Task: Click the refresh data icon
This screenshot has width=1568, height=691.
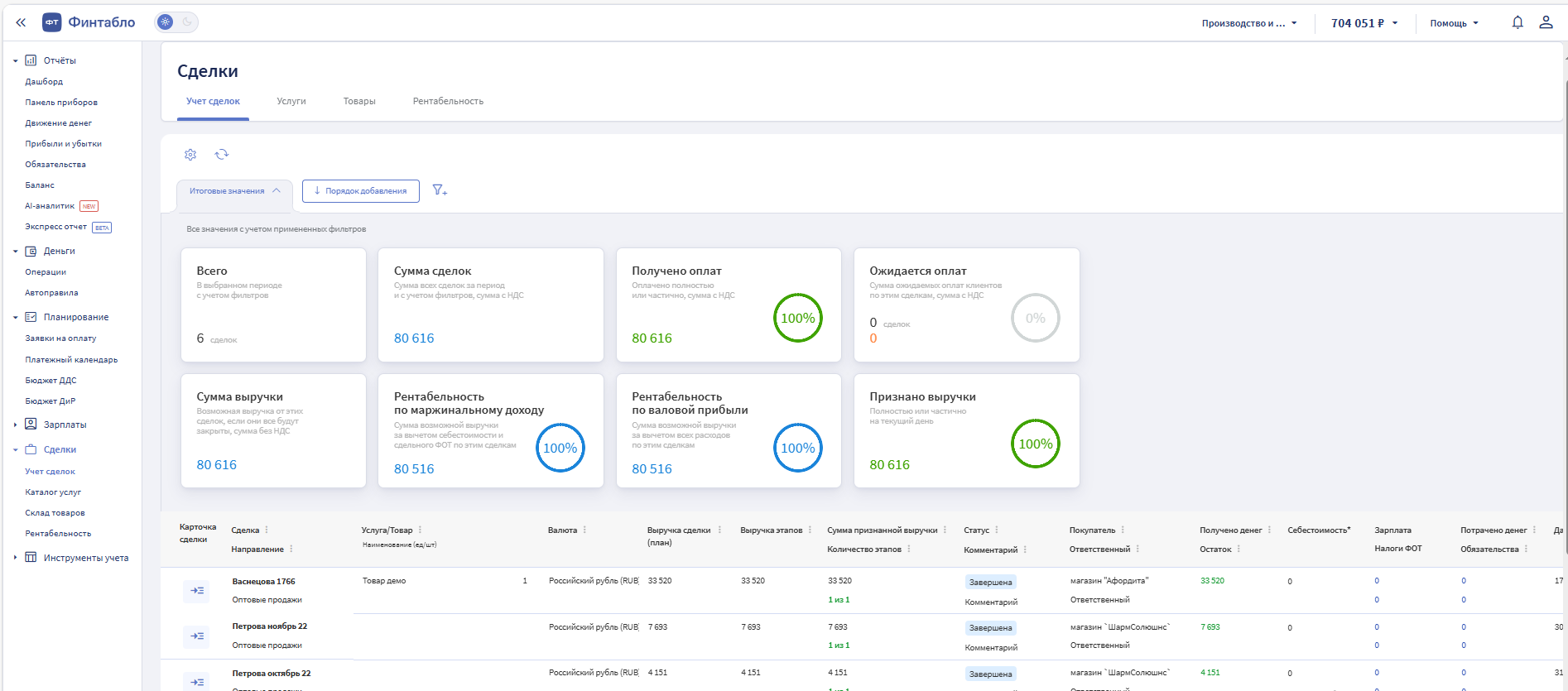Action: pos(222,155)
